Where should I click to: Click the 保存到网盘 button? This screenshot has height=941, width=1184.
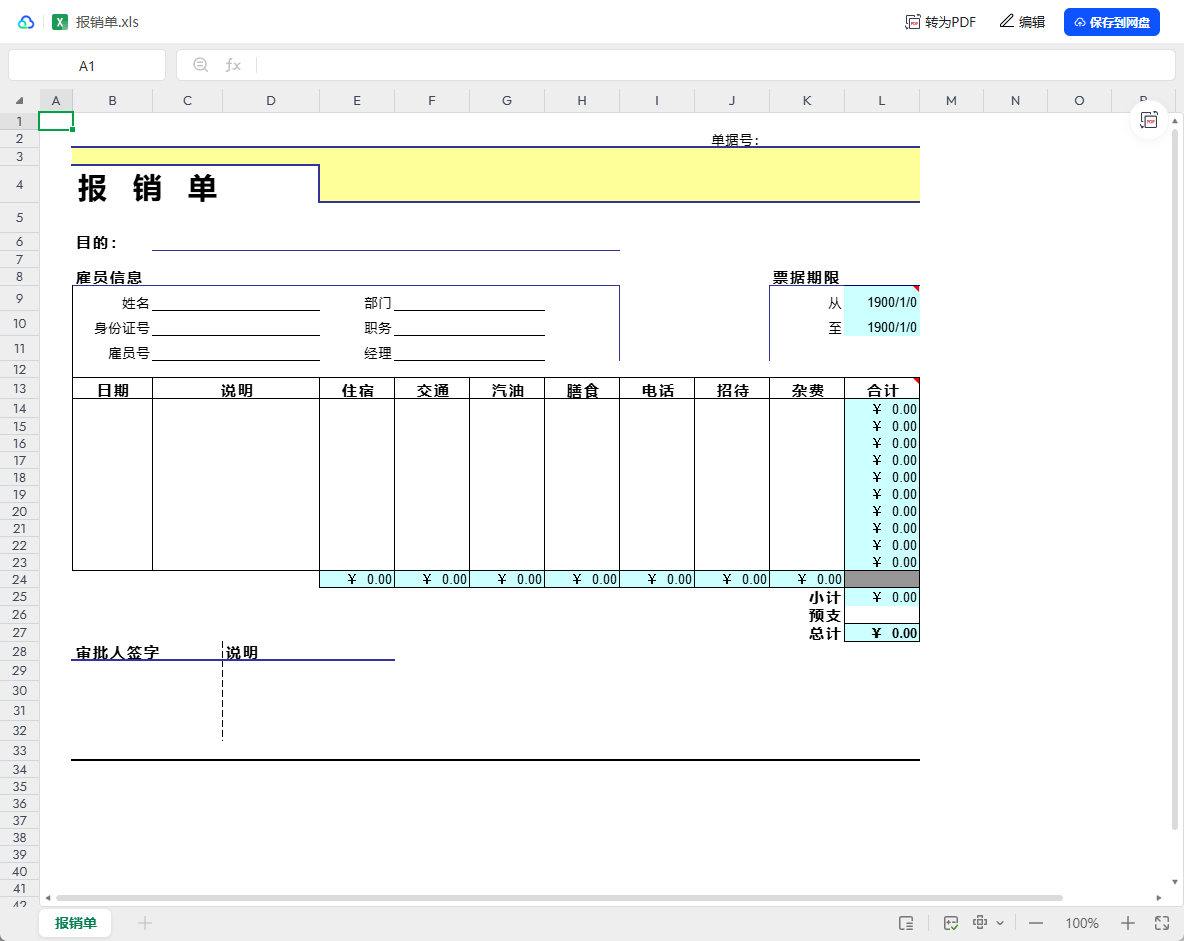point(1111,22)
